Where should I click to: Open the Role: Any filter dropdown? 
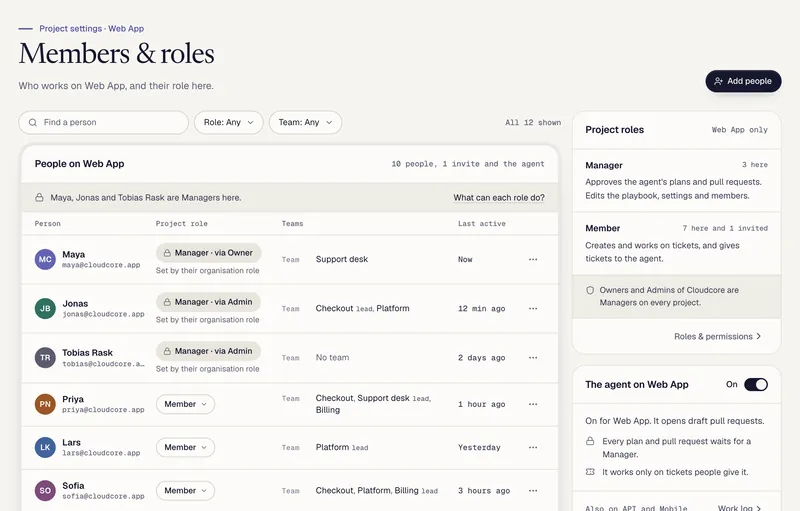tap(229, 122)
